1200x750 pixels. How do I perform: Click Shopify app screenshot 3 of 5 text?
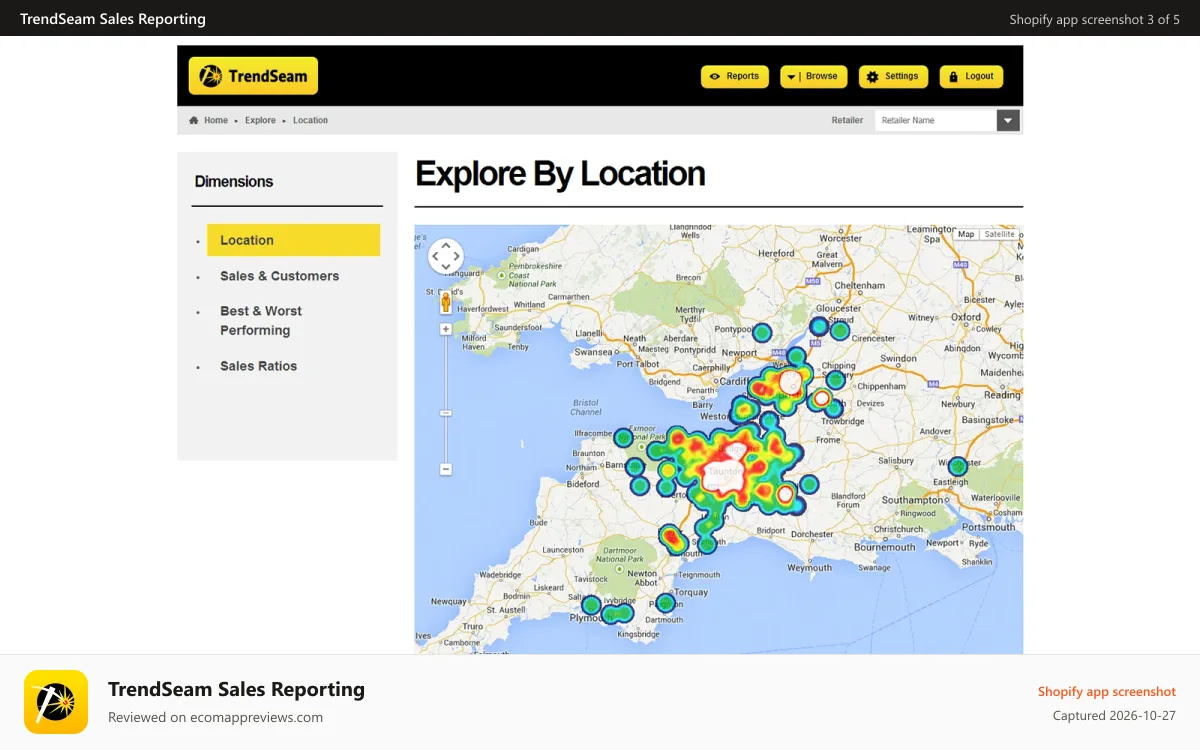click(x=1094, y=19)
